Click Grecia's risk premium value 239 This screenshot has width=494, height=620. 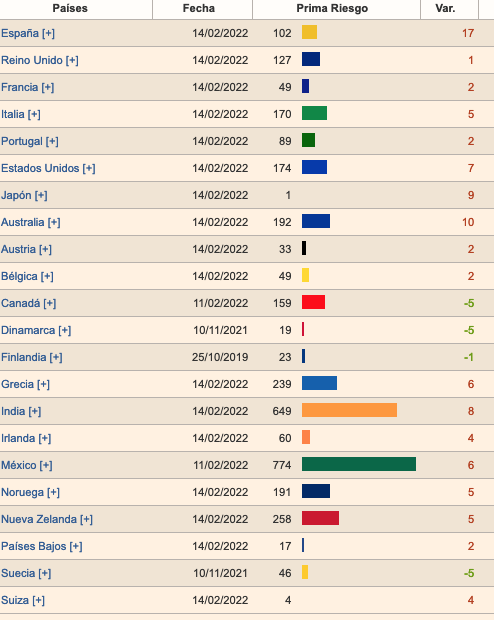pos(282,384)
